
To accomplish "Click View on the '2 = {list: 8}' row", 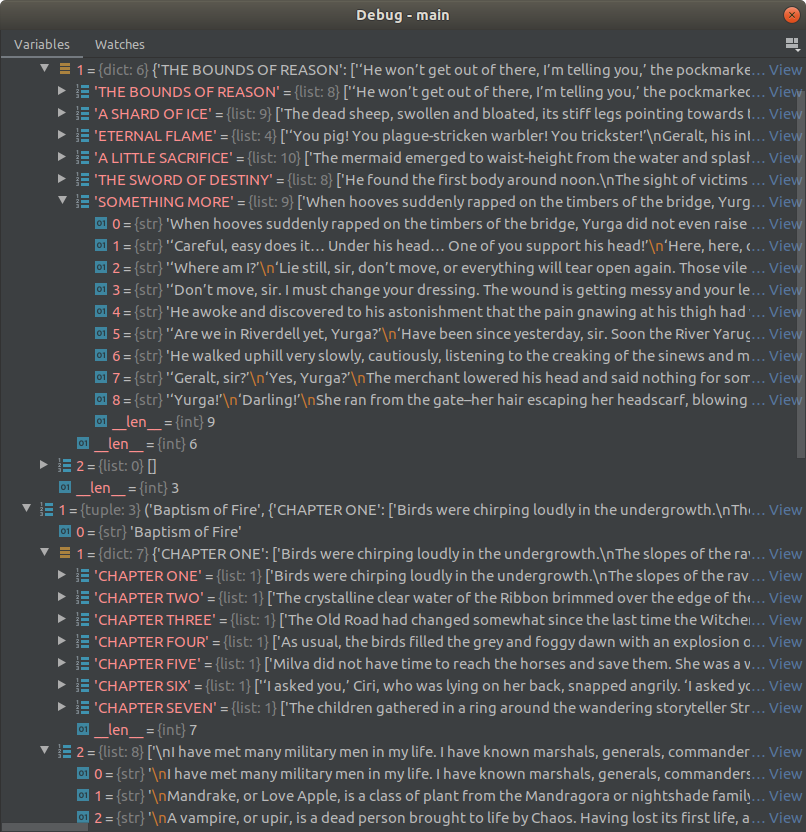I will click(x=785, y=752).
